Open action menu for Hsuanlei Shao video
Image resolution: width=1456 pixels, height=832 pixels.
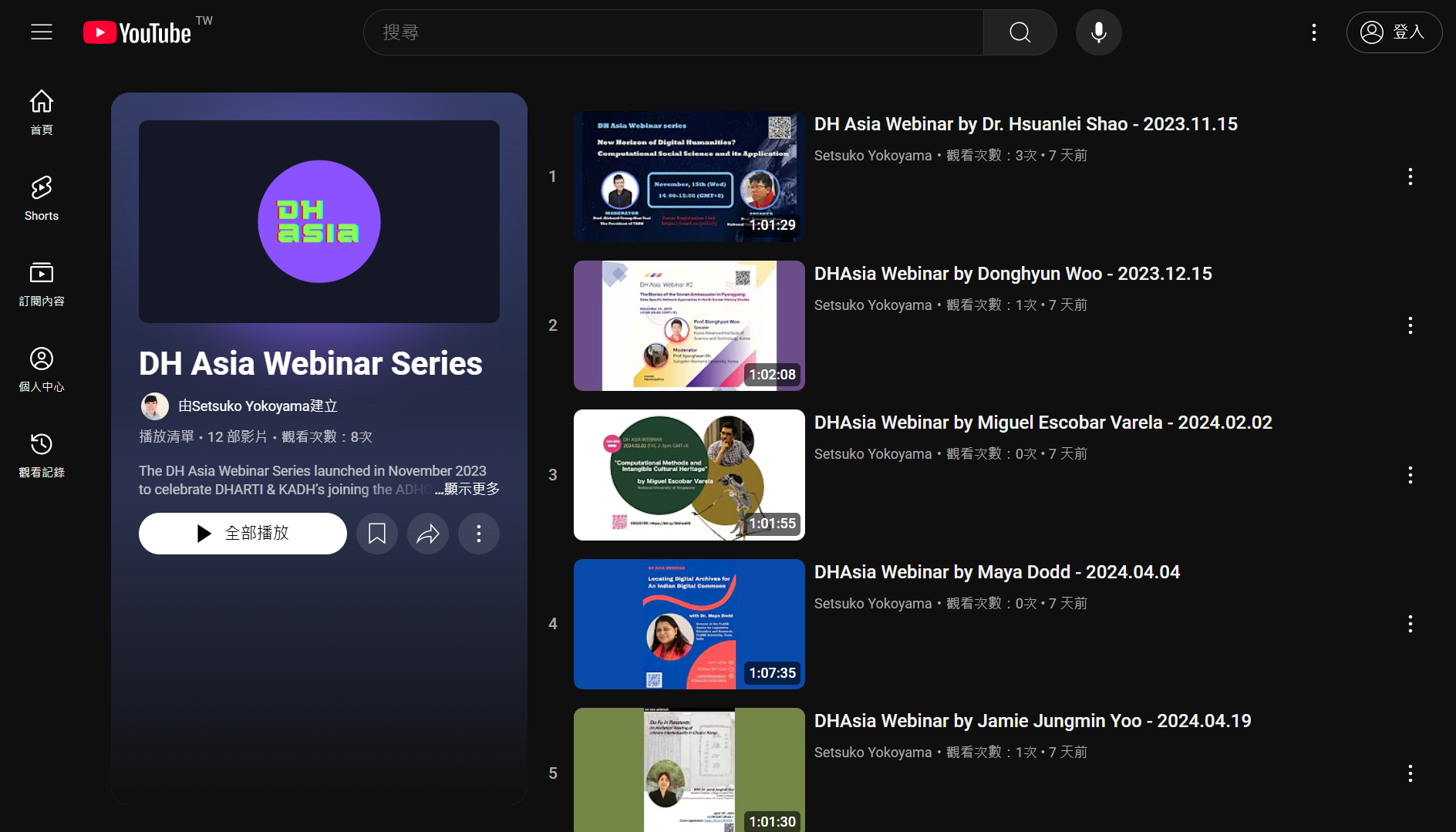[x=1410, y=177]
